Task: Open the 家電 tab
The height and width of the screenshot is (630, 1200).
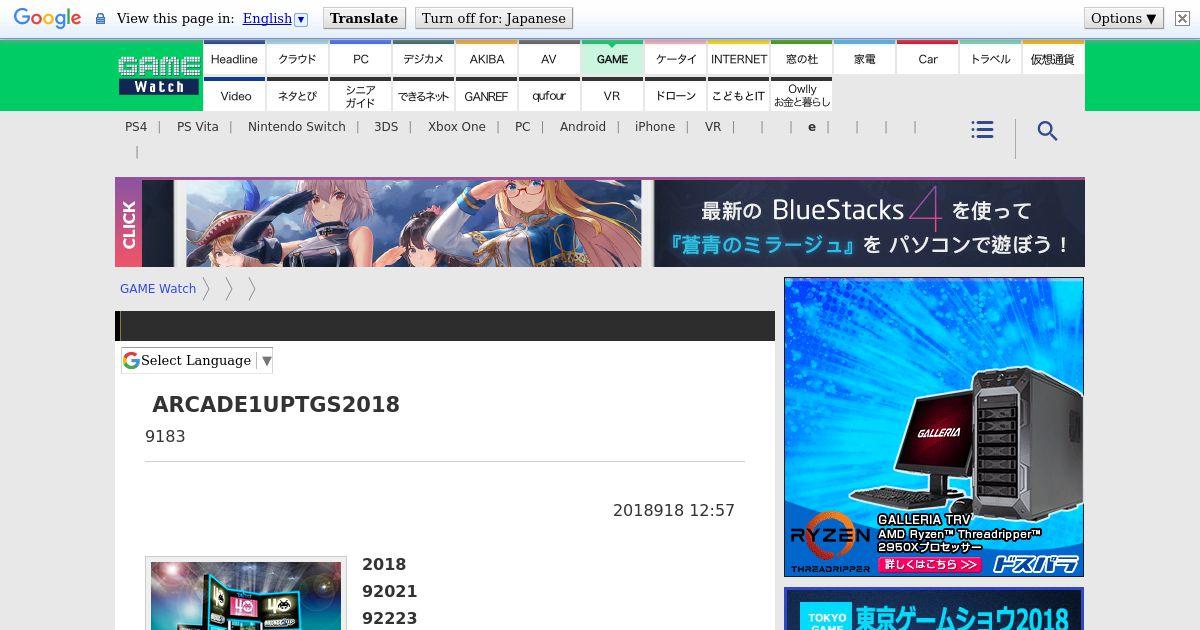Action: 864,59
